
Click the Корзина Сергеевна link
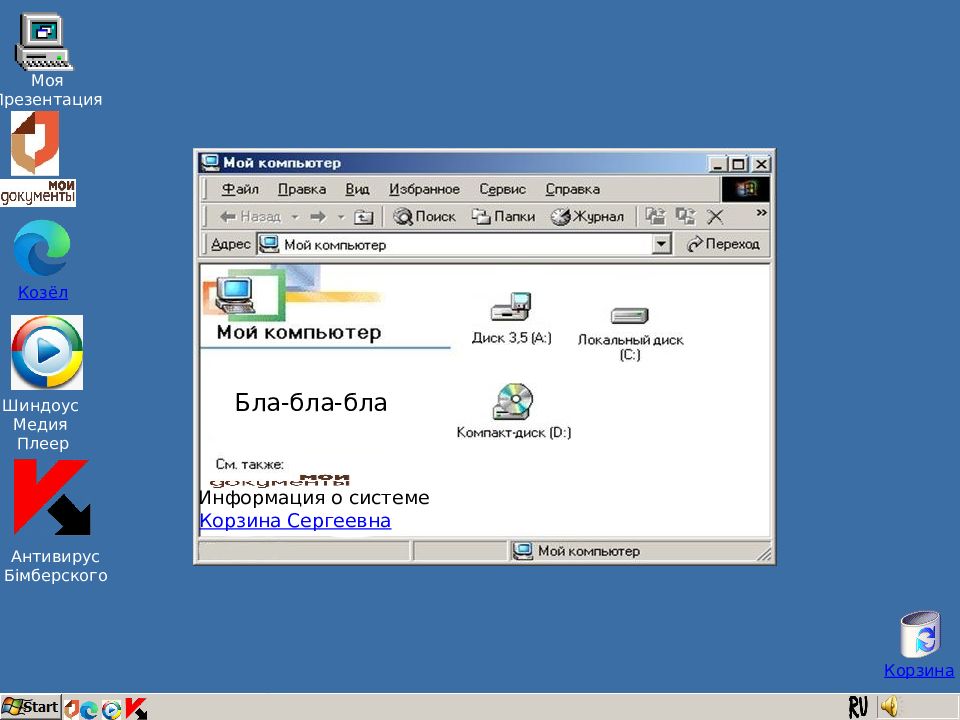[x=295, y=521]
